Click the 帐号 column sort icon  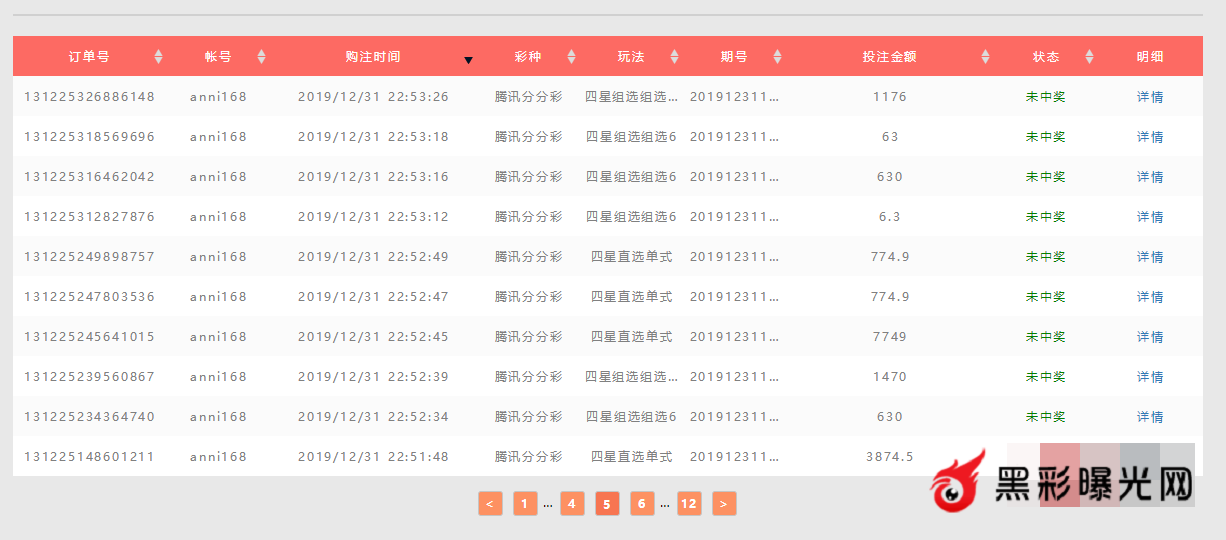(x=261, y=57)
